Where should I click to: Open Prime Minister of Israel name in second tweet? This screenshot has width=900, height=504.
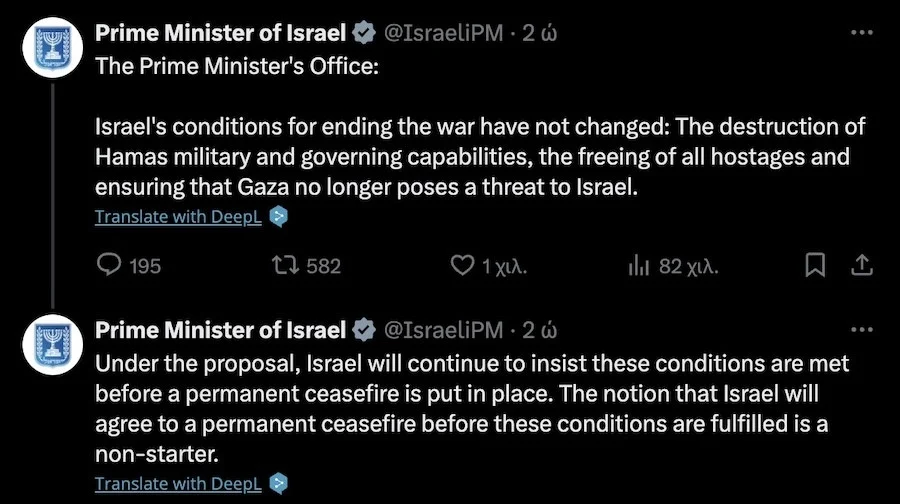click(220, 329)
